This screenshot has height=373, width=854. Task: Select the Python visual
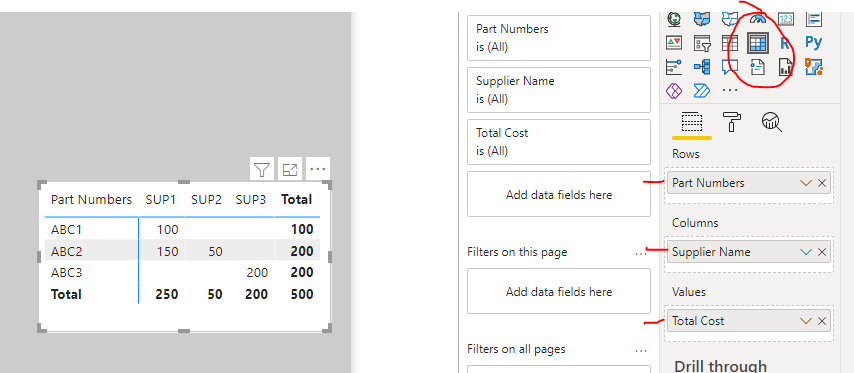814,42
